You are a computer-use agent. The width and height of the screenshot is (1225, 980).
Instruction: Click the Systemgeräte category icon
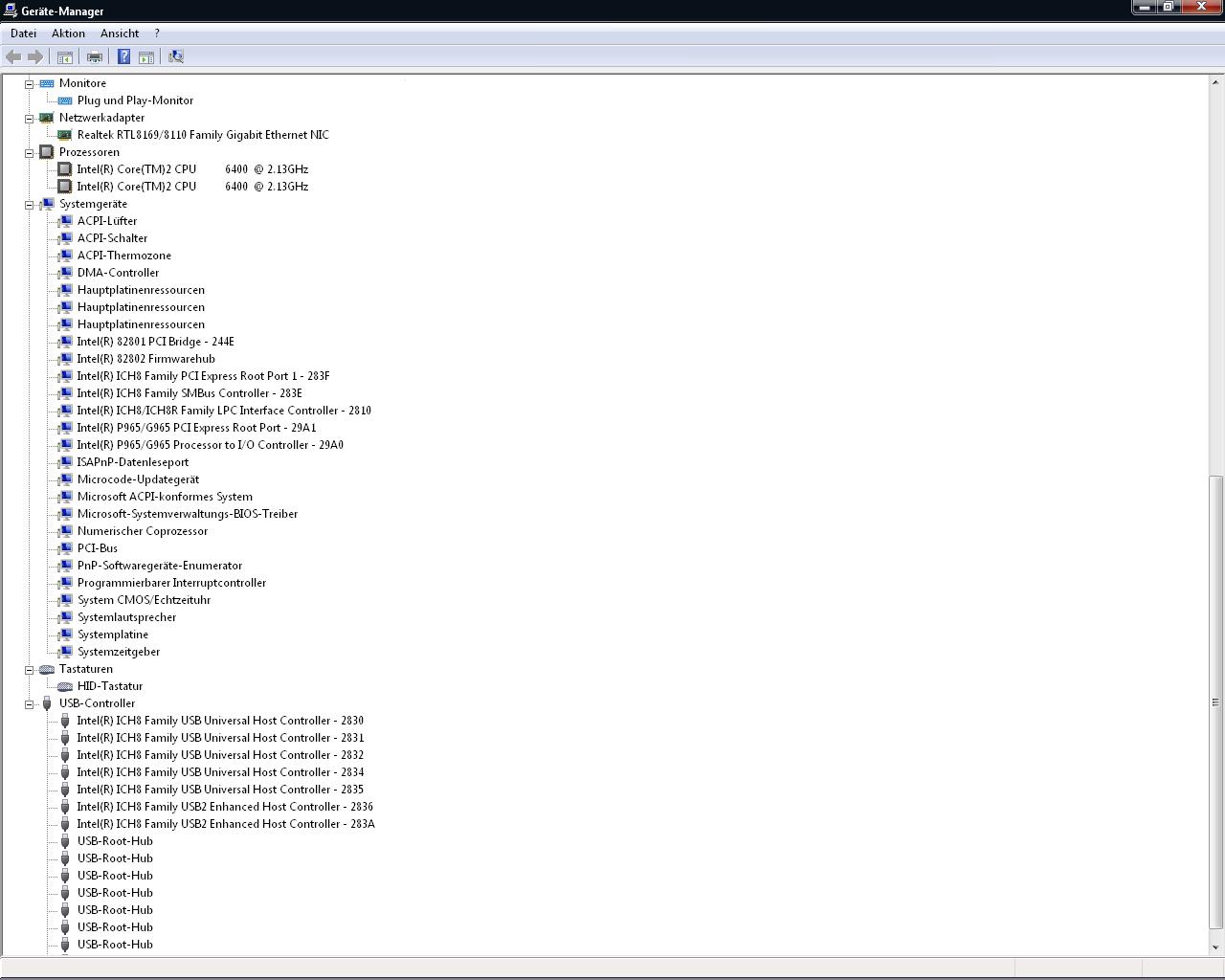(47, 204)
